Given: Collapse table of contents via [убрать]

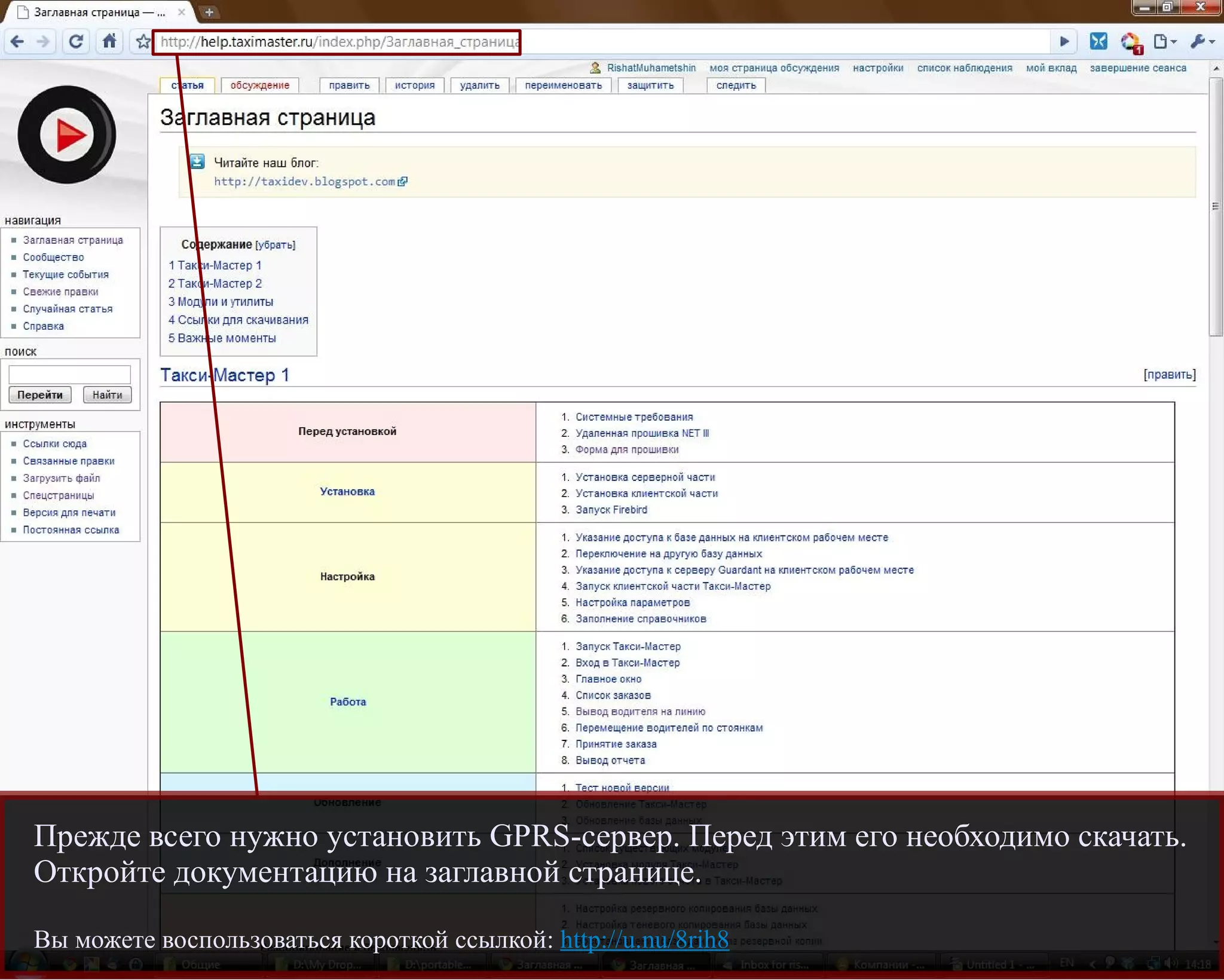Looking at the screenshot, I should point(276,245).
